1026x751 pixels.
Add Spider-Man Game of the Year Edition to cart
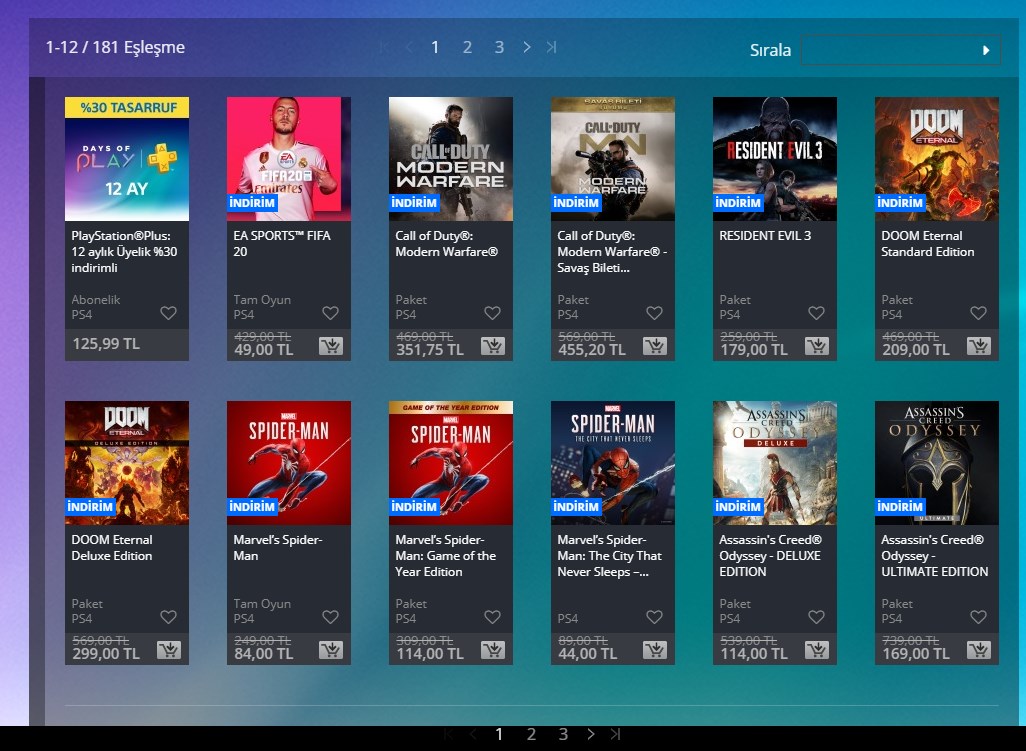(x=493, y=650)
